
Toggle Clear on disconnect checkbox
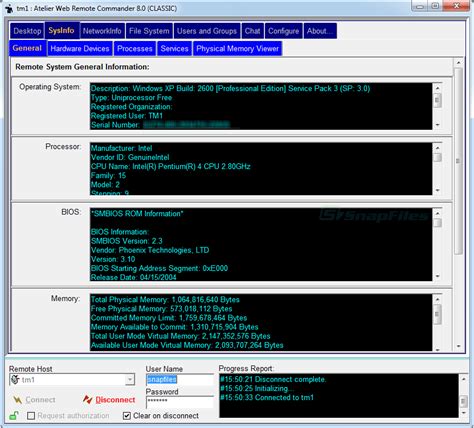[x=127, y=416]
